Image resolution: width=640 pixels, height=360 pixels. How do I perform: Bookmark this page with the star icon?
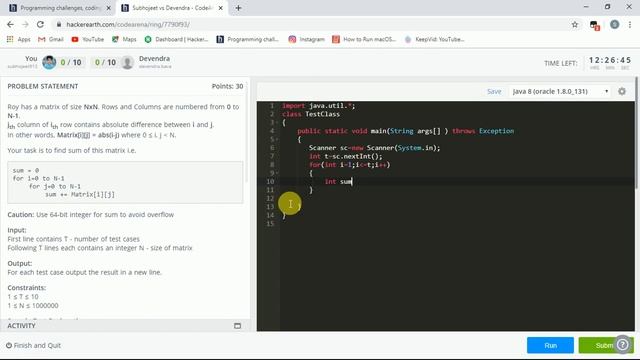(x=575, y=24)
